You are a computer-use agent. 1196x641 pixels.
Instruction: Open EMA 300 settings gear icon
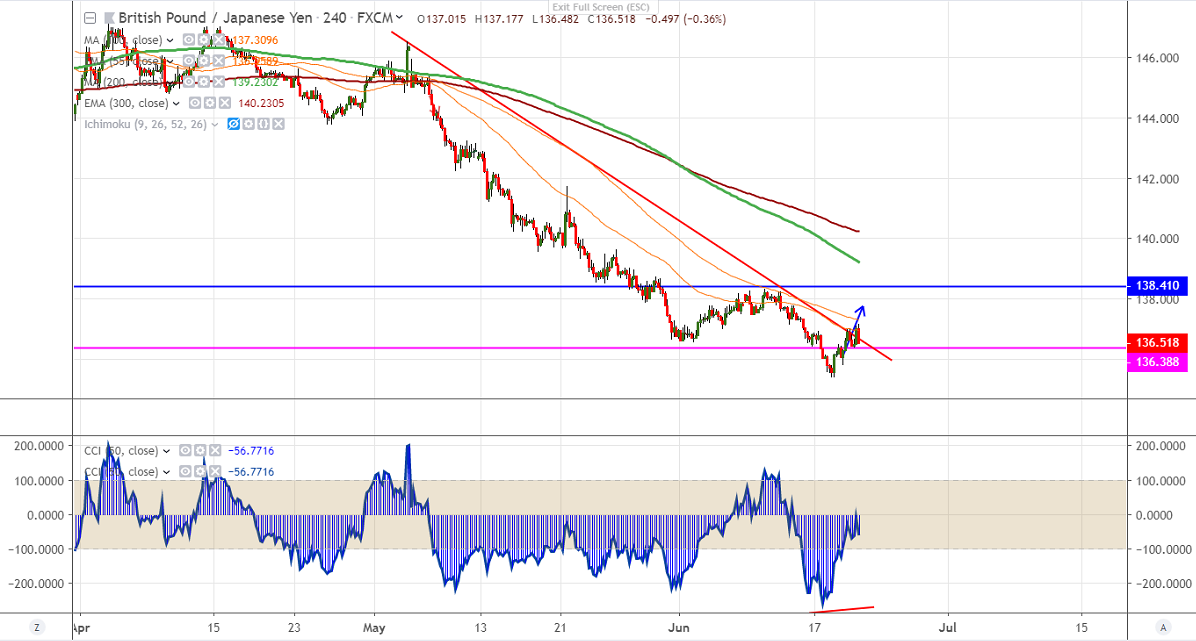[210, 103]
